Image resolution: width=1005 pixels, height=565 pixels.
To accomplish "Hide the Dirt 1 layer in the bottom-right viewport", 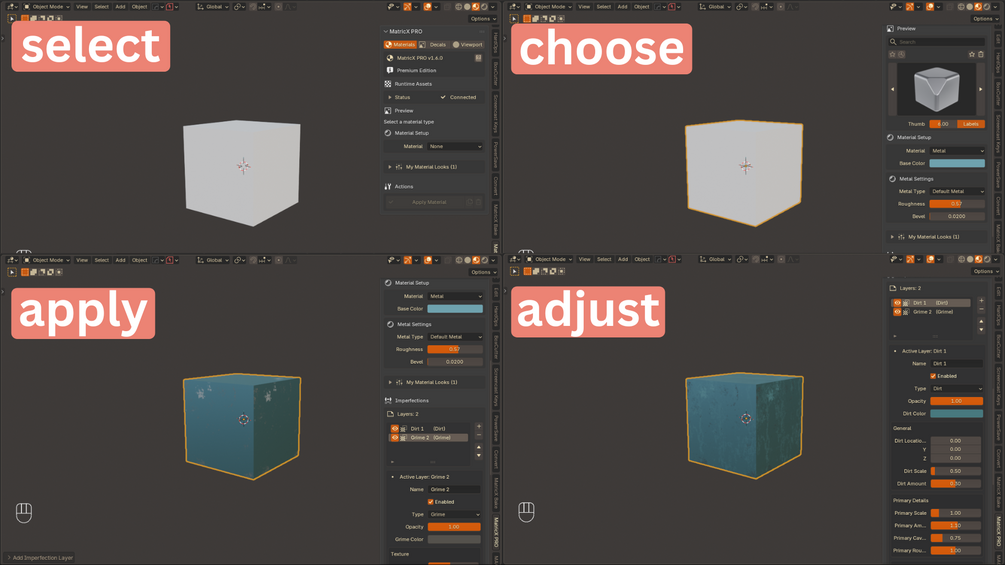I will tap(897, 303).
